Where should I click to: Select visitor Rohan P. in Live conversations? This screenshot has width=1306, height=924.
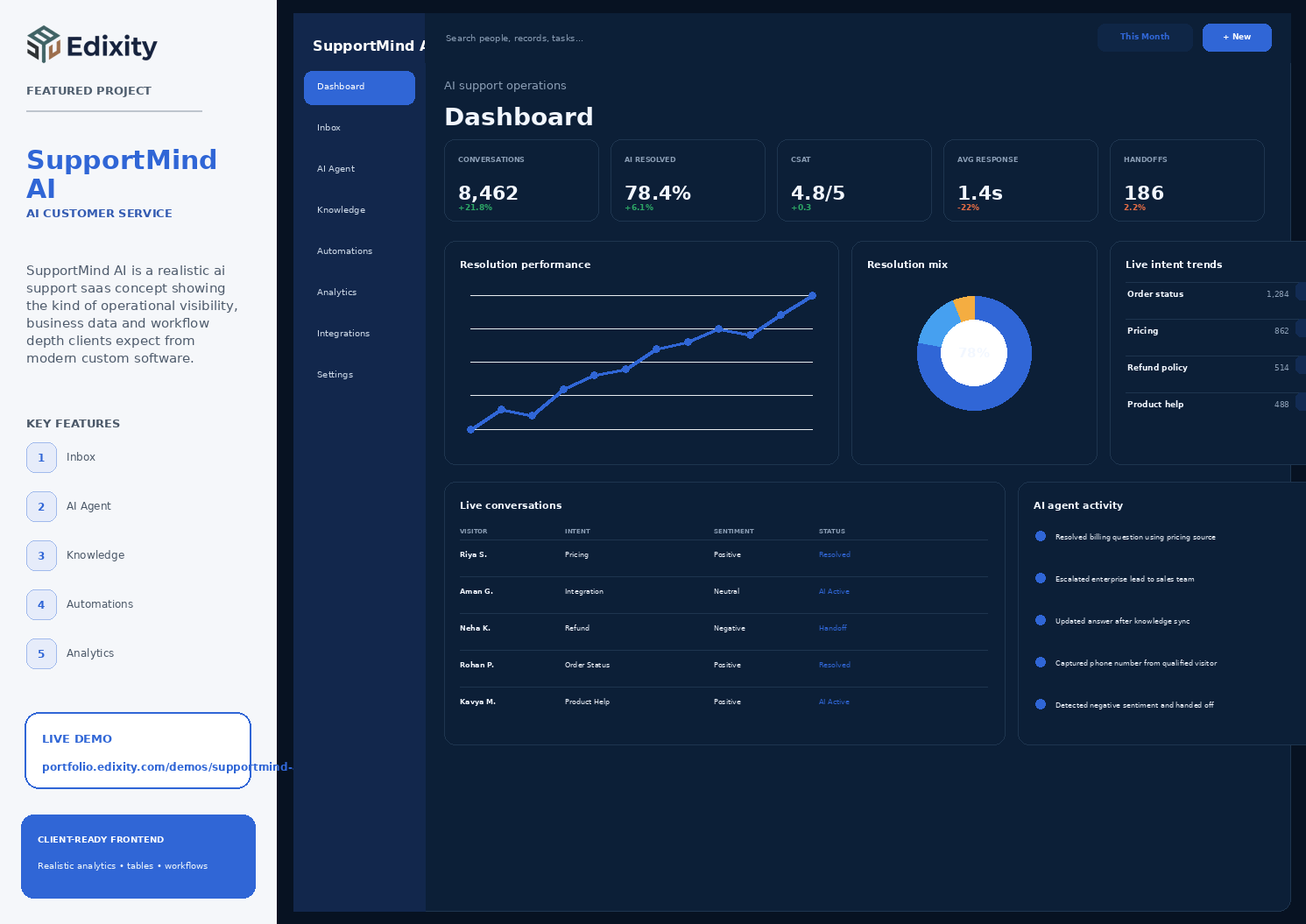click(x=477, y=665)
